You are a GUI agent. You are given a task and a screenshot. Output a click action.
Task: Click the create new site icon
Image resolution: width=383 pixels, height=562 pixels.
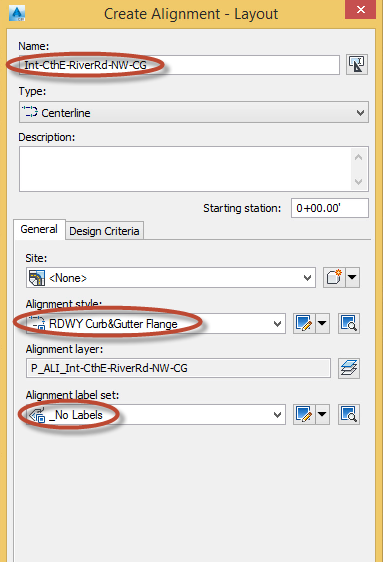coord(334,277)
